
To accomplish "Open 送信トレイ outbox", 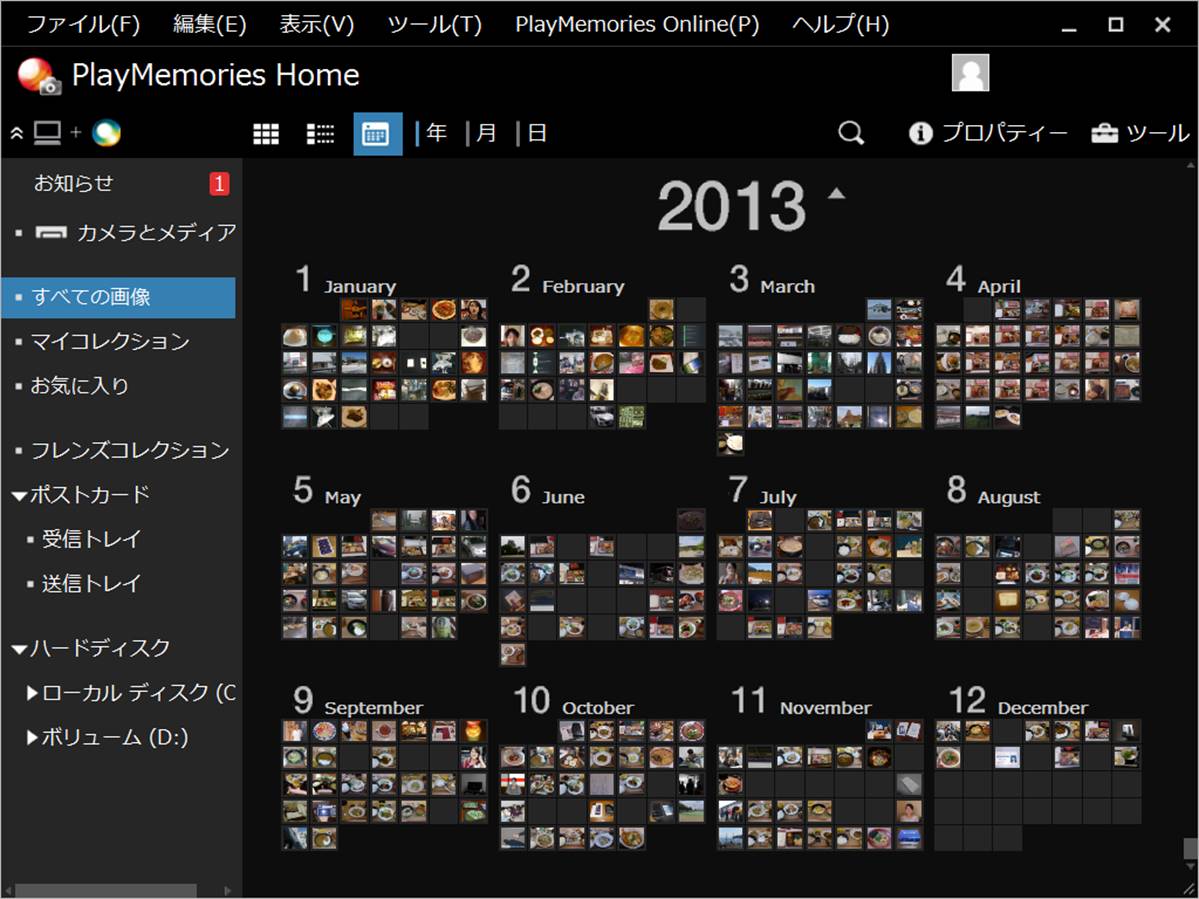I will [x=91, y=584].
